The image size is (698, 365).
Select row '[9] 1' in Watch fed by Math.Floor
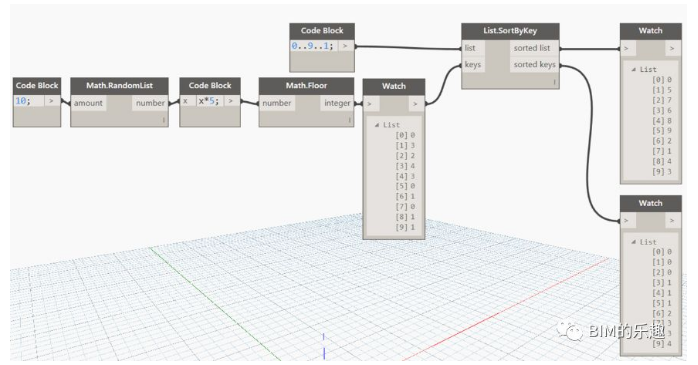point(405,227)
